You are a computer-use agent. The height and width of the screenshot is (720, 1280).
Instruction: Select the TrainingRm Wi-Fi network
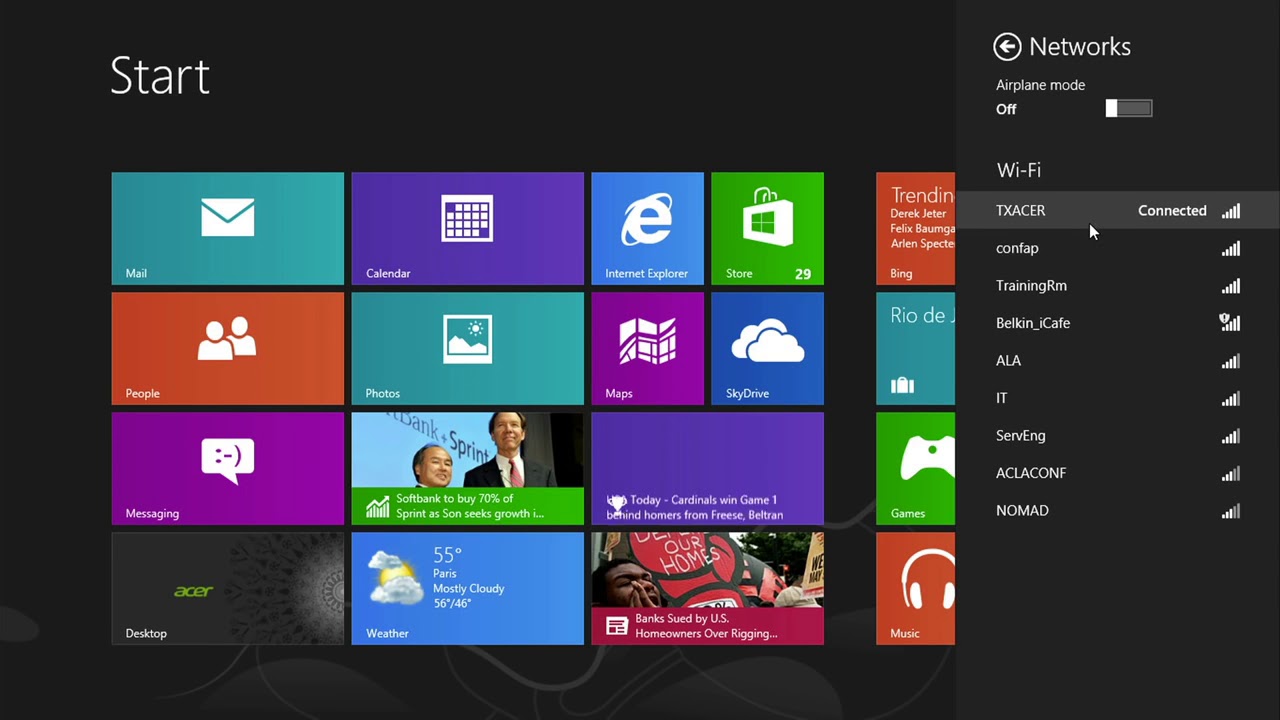pyautogui.click(x=1118, y=285)
